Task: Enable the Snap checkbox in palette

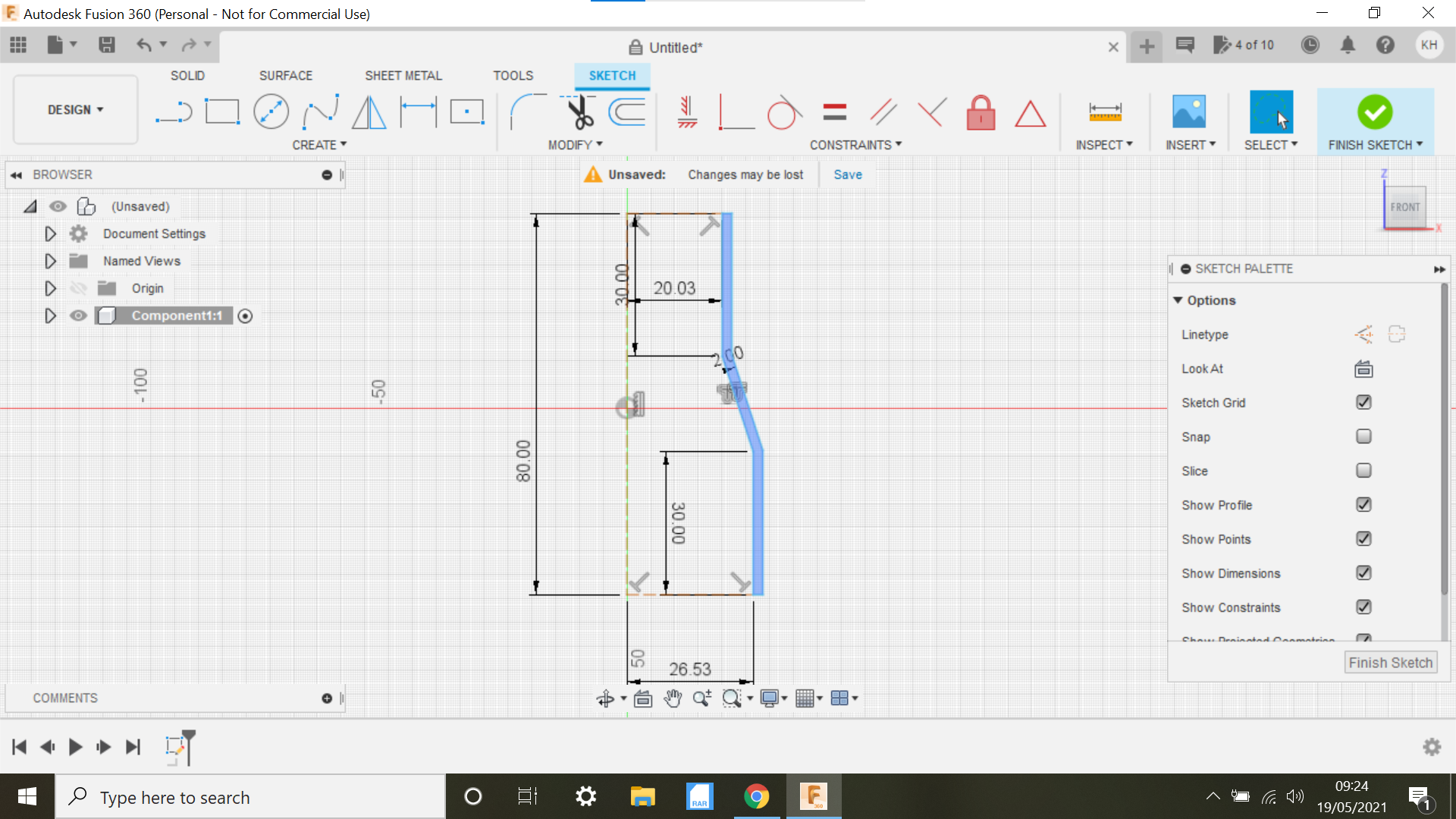Action: point(1362,436)
